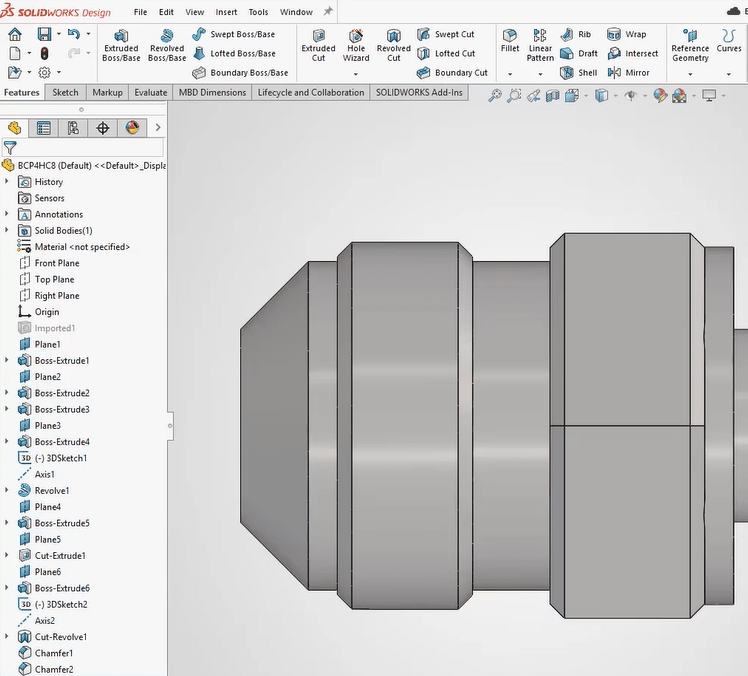This screenshot has height=676, width=748.
Task: Collapse the FeatureManager panel handle
Action: (170, 425)
